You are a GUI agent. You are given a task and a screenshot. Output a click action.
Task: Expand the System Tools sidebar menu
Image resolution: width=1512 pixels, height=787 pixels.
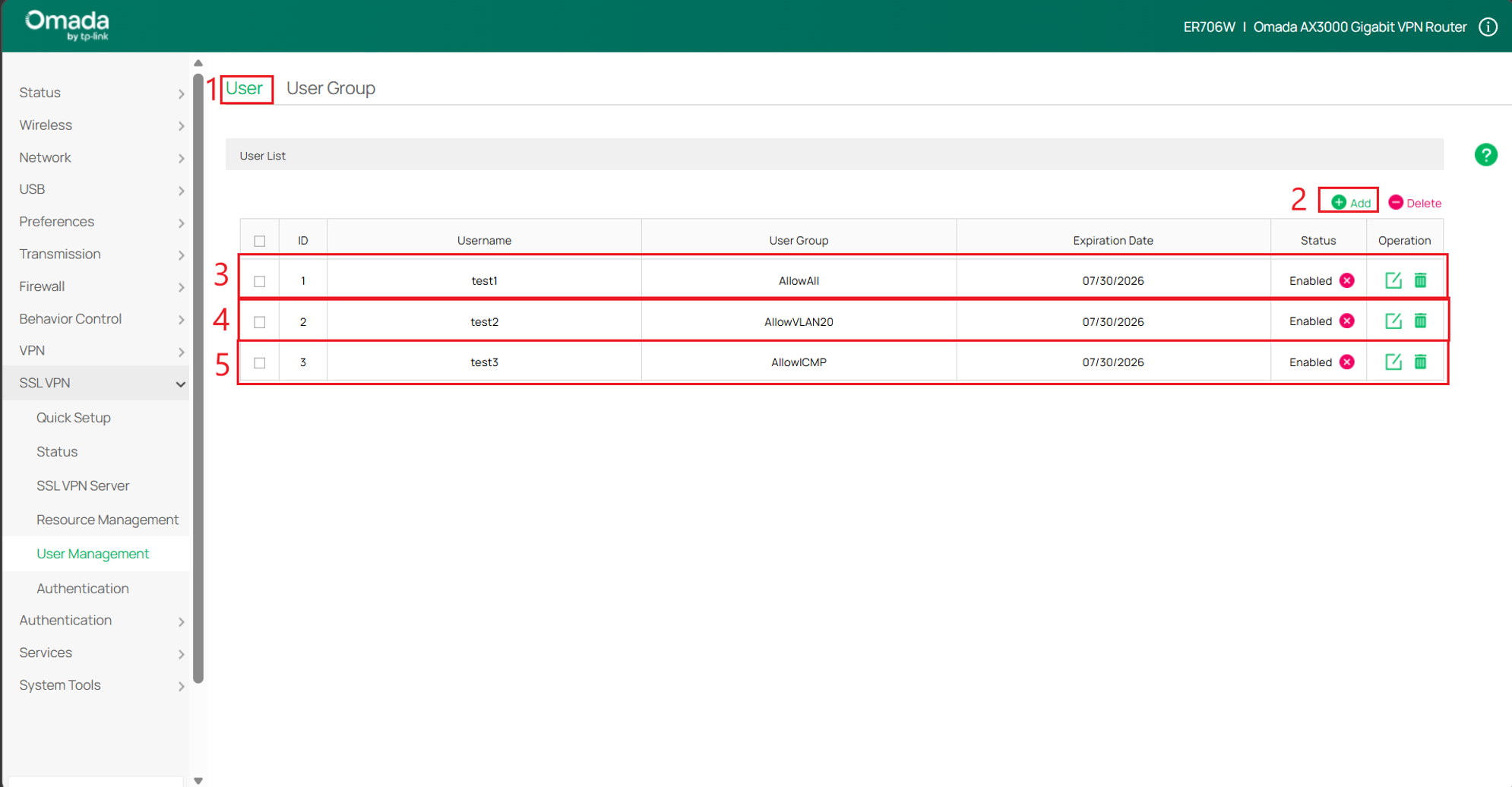click(x=96, y=685)
